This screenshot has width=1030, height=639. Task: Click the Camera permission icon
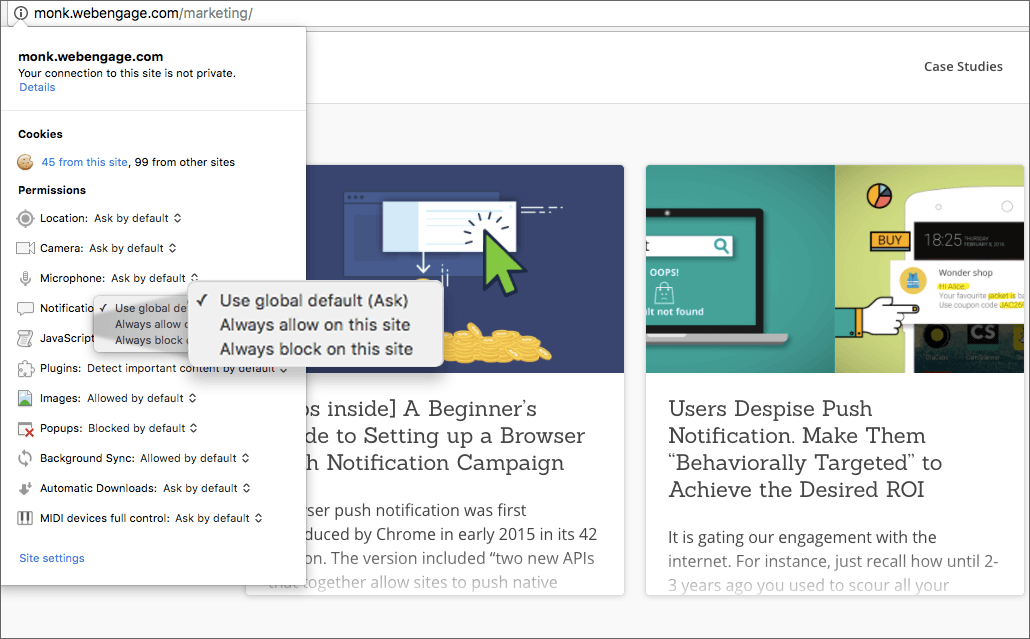coord(24,248)
